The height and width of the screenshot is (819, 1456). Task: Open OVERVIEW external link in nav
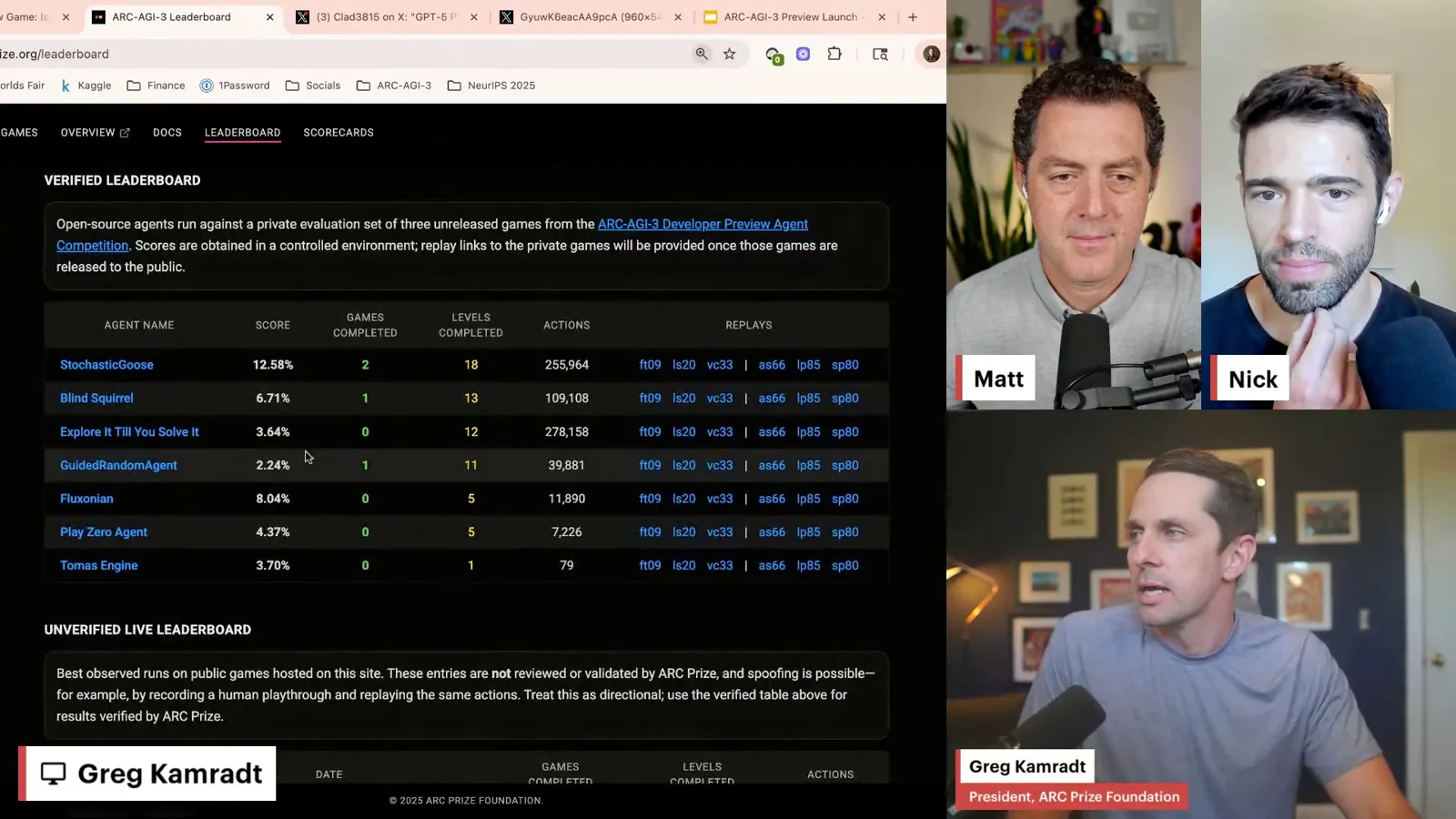(96, 133)
